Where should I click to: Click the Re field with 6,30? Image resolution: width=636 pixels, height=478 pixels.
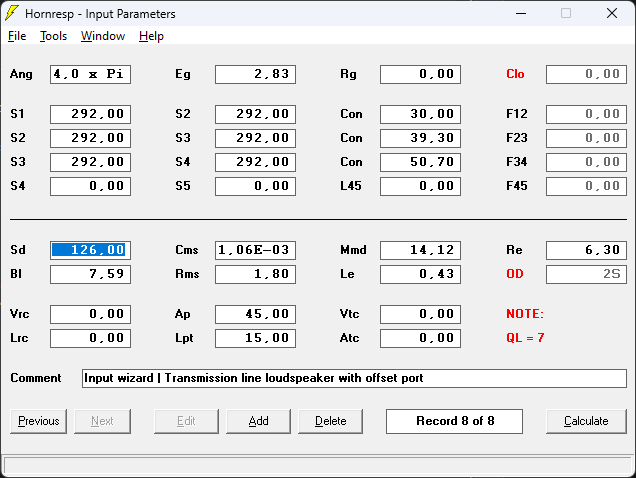tap(587, 250)
